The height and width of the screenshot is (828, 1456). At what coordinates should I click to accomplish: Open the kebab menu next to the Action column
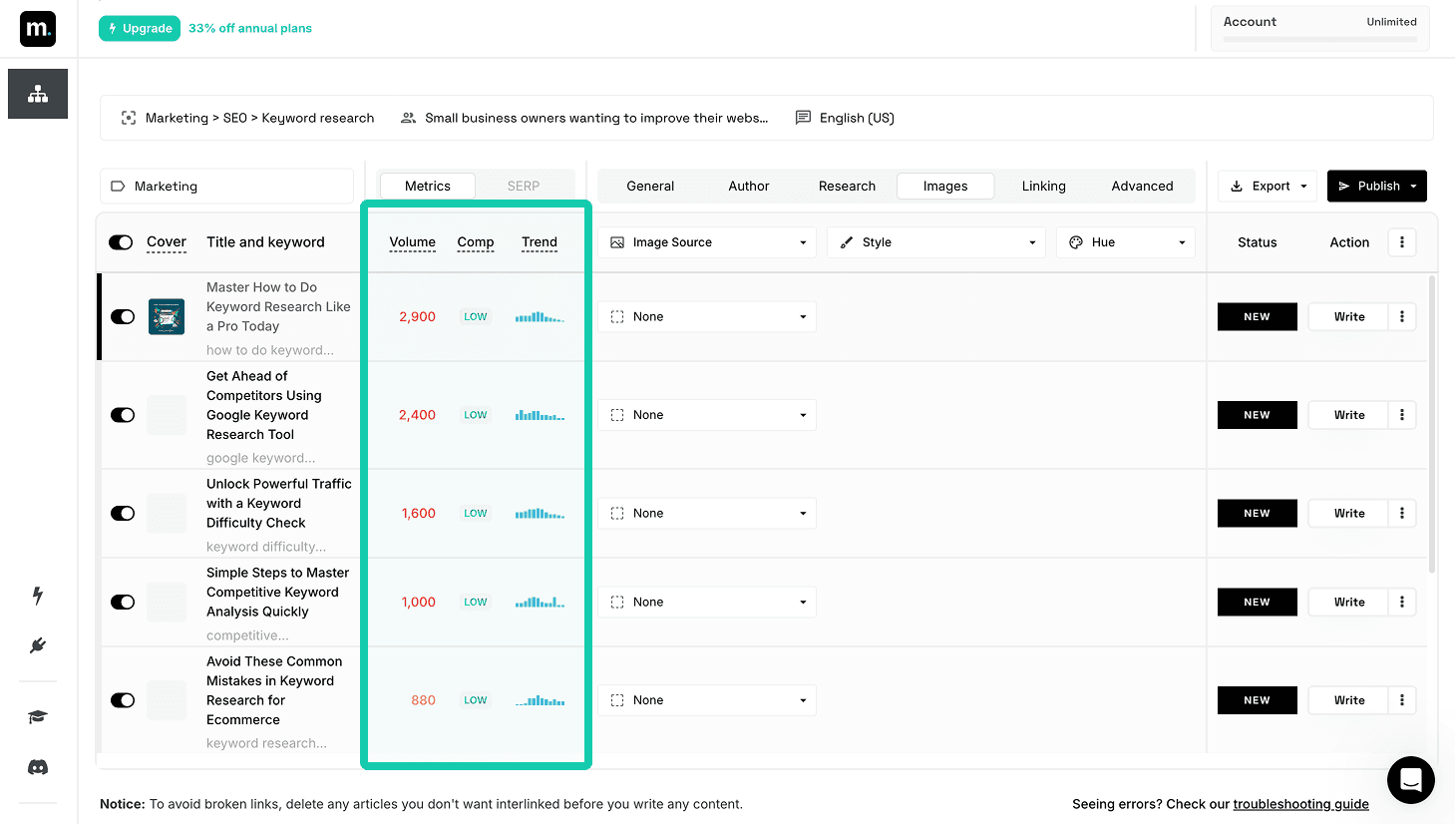point(1402,241)
